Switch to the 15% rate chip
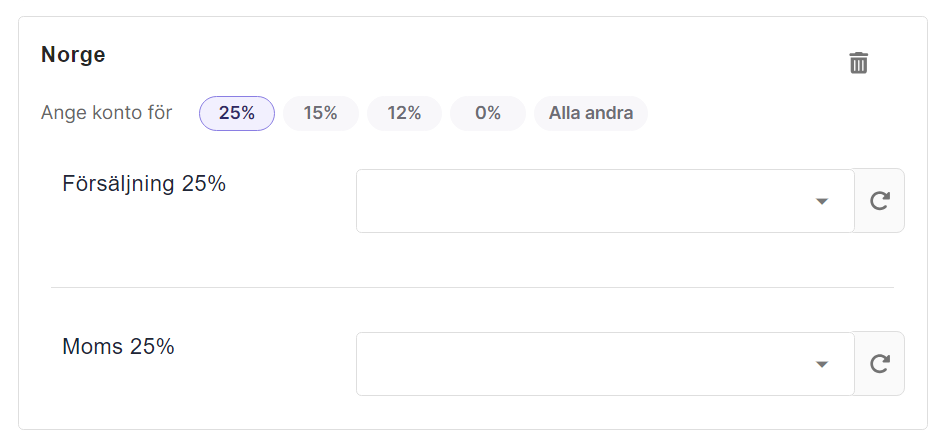This screenshot has height=437, width=946. tap(321, 113)
